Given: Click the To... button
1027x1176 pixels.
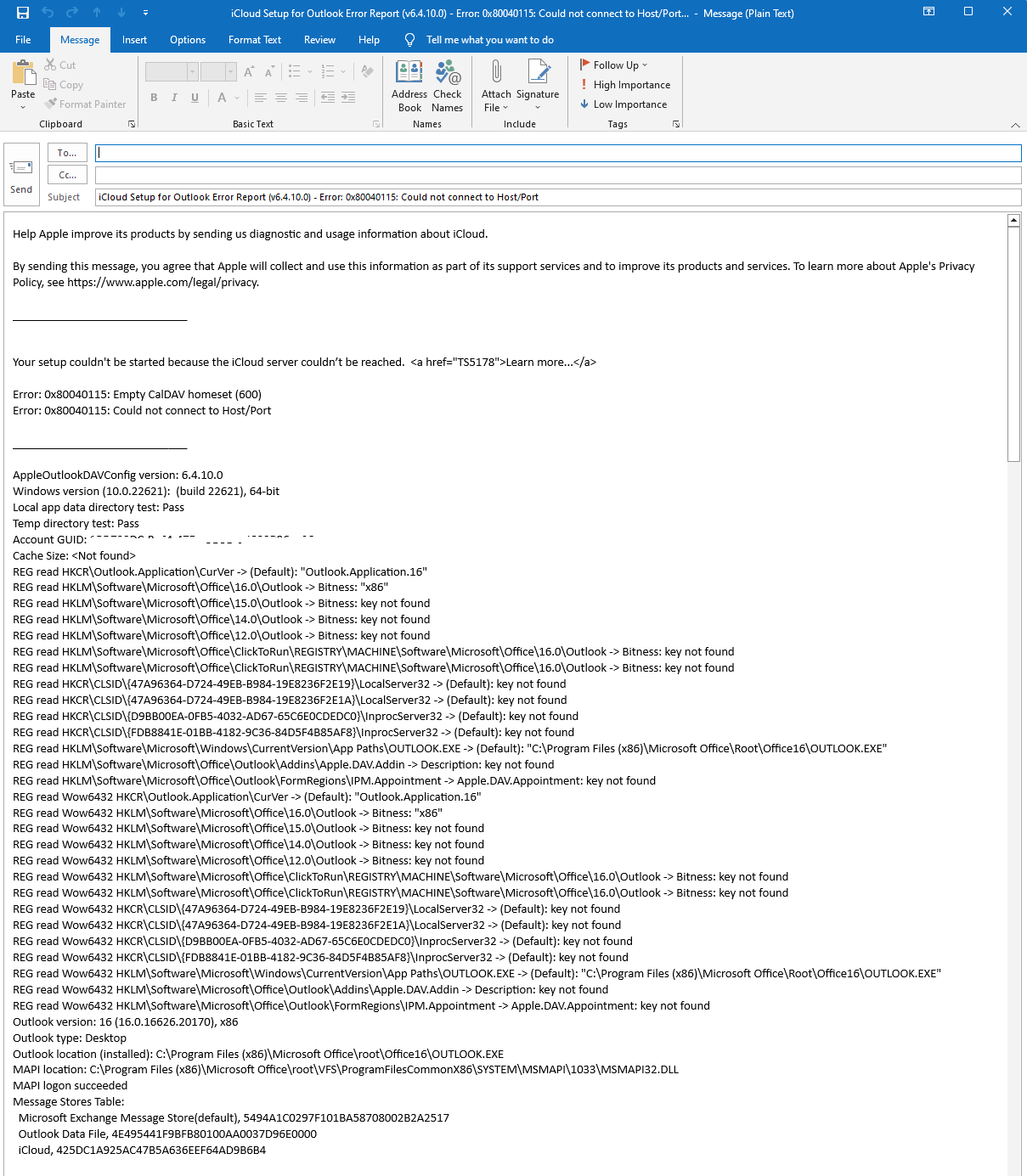Looking at the screenshot, I should pos(67,153).
